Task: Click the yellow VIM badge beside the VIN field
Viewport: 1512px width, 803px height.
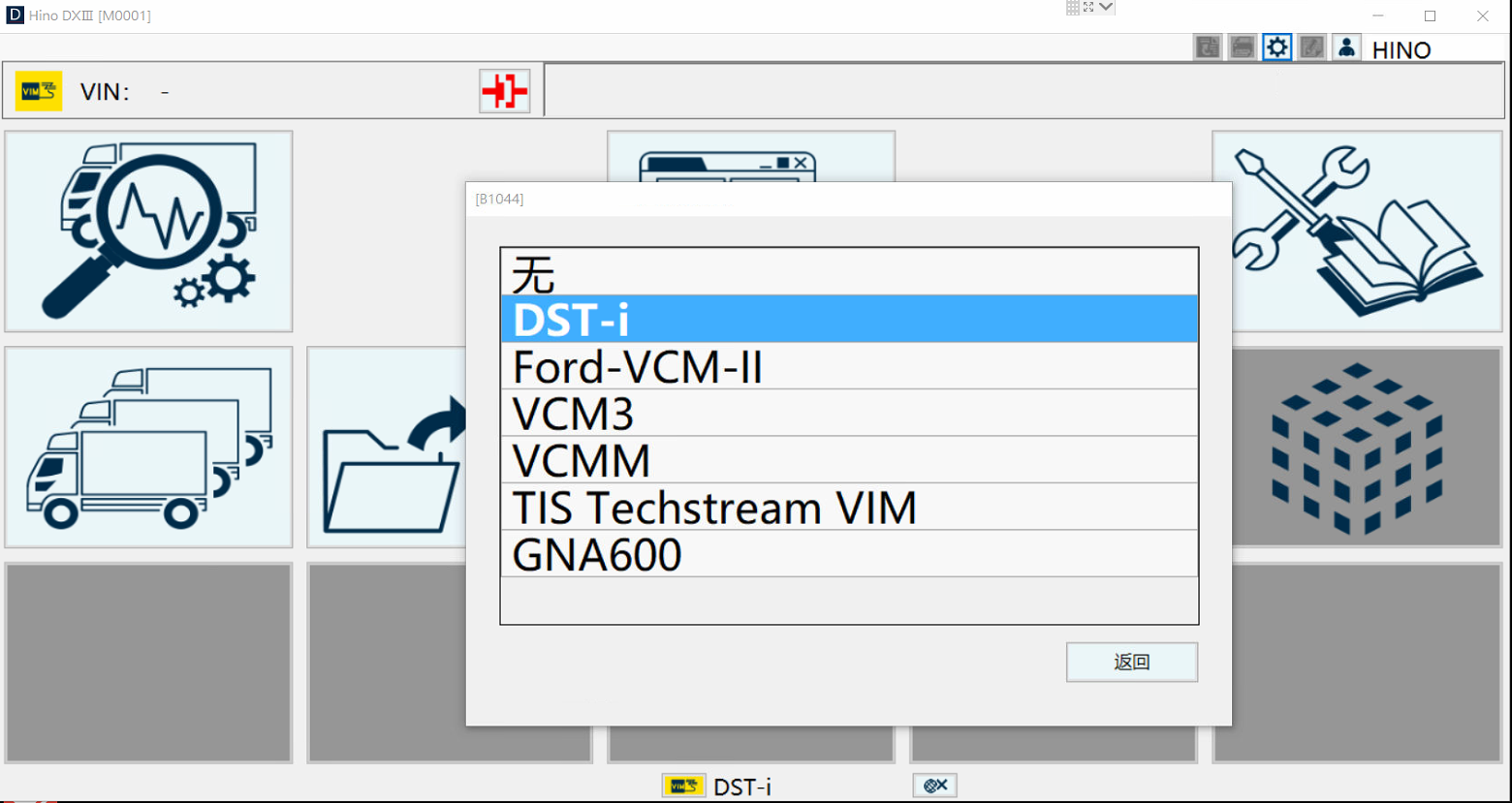Action: coord(38,89)
